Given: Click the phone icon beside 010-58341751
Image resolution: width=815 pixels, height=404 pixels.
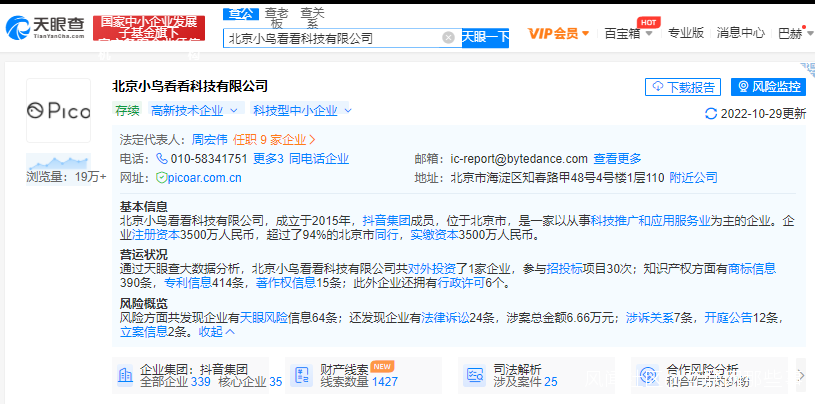Looking at the screenshot, I should pyautogui.click(x=162, y=159).
